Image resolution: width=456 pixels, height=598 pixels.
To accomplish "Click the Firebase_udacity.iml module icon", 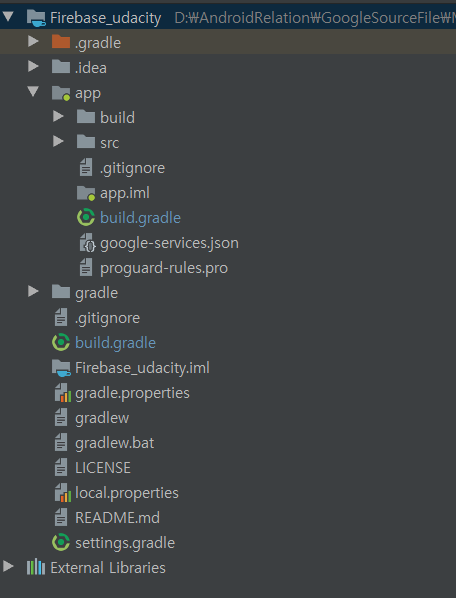I will [x=61, y=368].
